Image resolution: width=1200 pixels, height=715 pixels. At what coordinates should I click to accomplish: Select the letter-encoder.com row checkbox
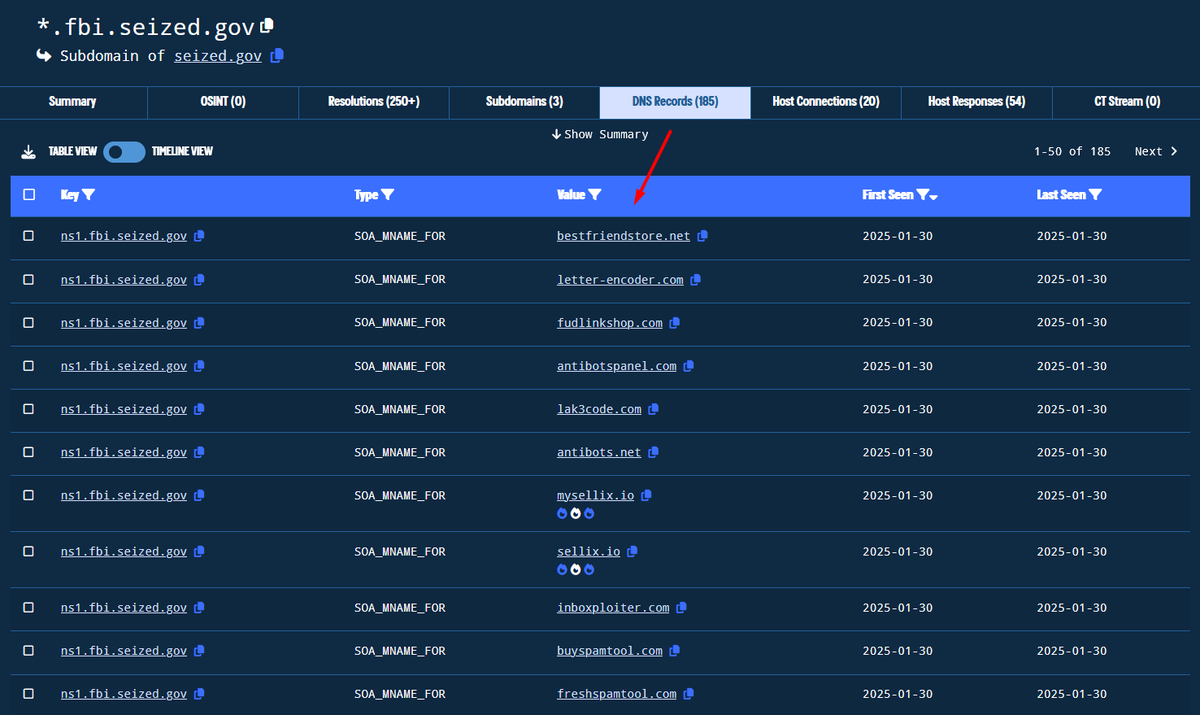pyautogui.click(x=28, y=279)
